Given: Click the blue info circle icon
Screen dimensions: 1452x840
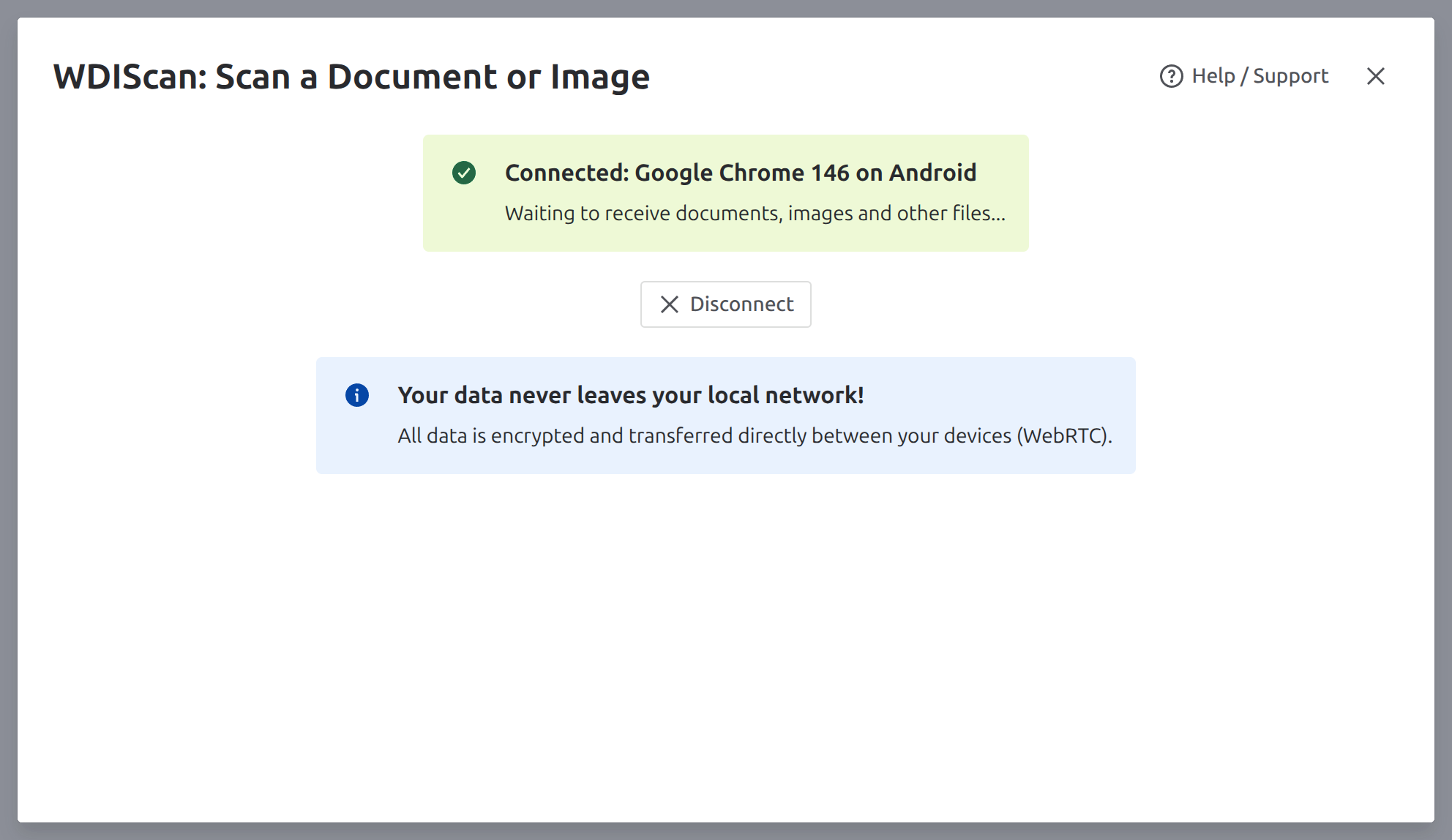Looking at the screenshot, I should pos(357,395).
